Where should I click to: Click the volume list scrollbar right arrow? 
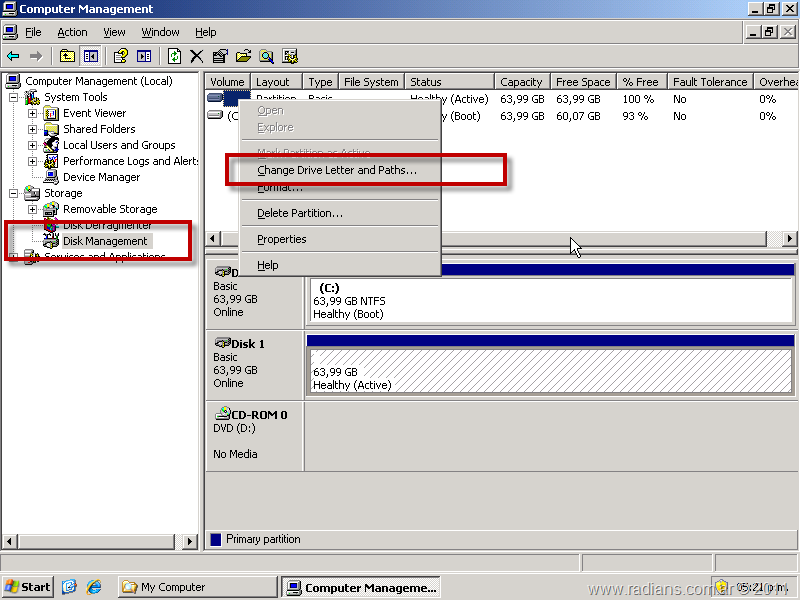pos(790,239)
